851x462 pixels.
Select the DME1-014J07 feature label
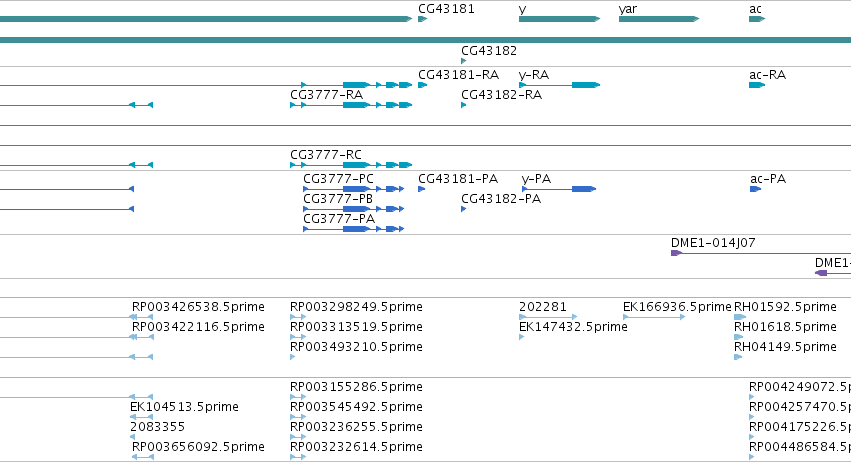point(713,243)
